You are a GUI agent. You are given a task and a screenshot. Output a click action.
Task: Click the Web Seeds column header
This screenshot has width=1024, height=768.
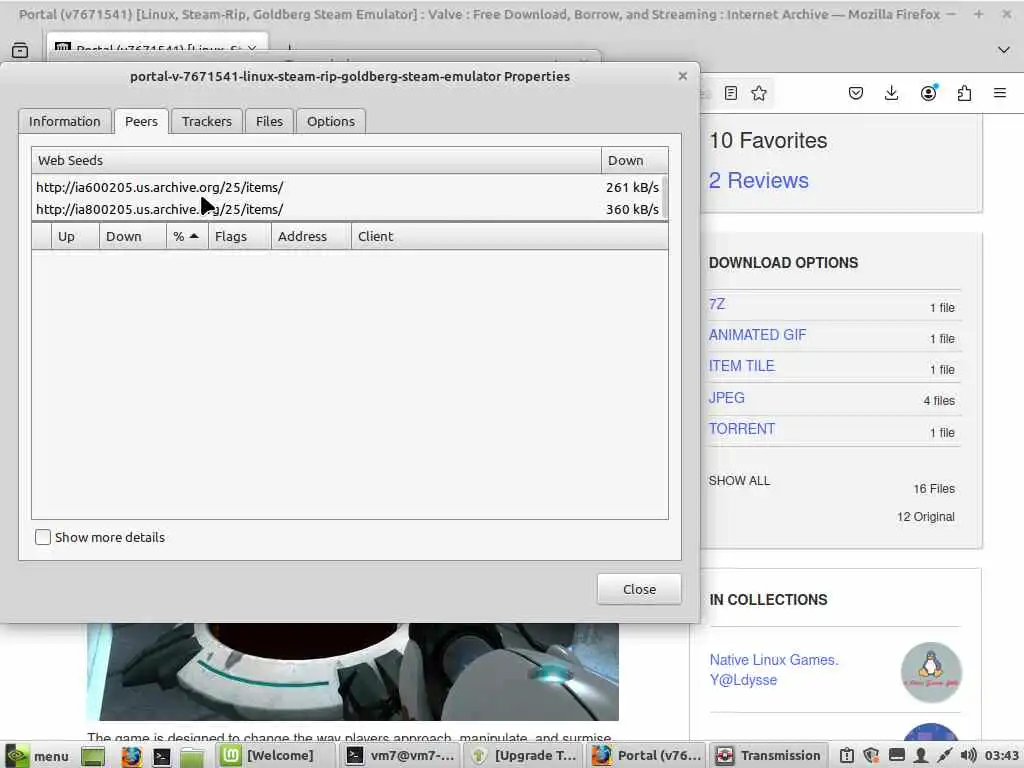[316, 160]
